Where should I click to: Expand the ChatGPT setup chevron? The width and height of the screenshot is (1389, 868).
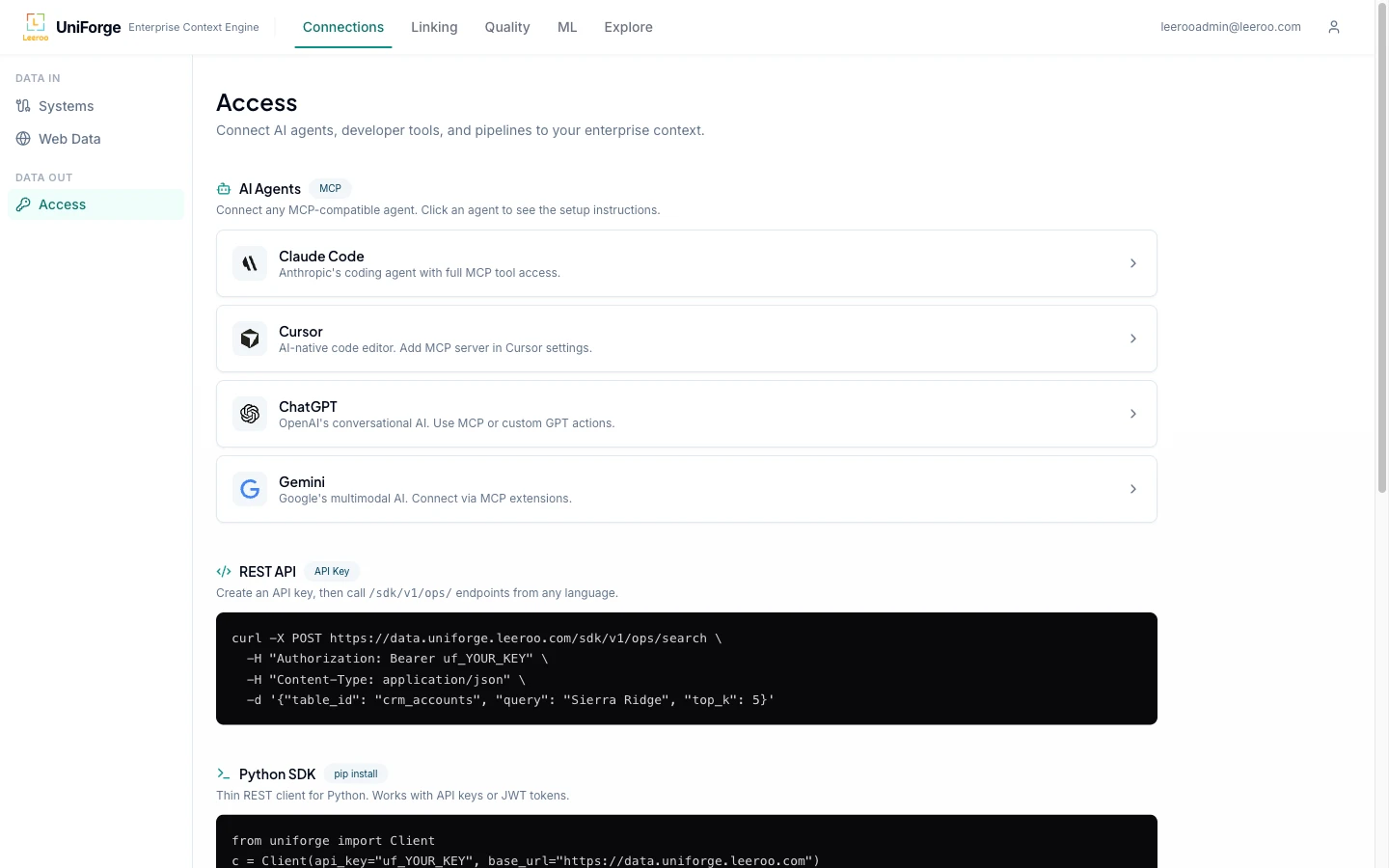coord(1132,414)
